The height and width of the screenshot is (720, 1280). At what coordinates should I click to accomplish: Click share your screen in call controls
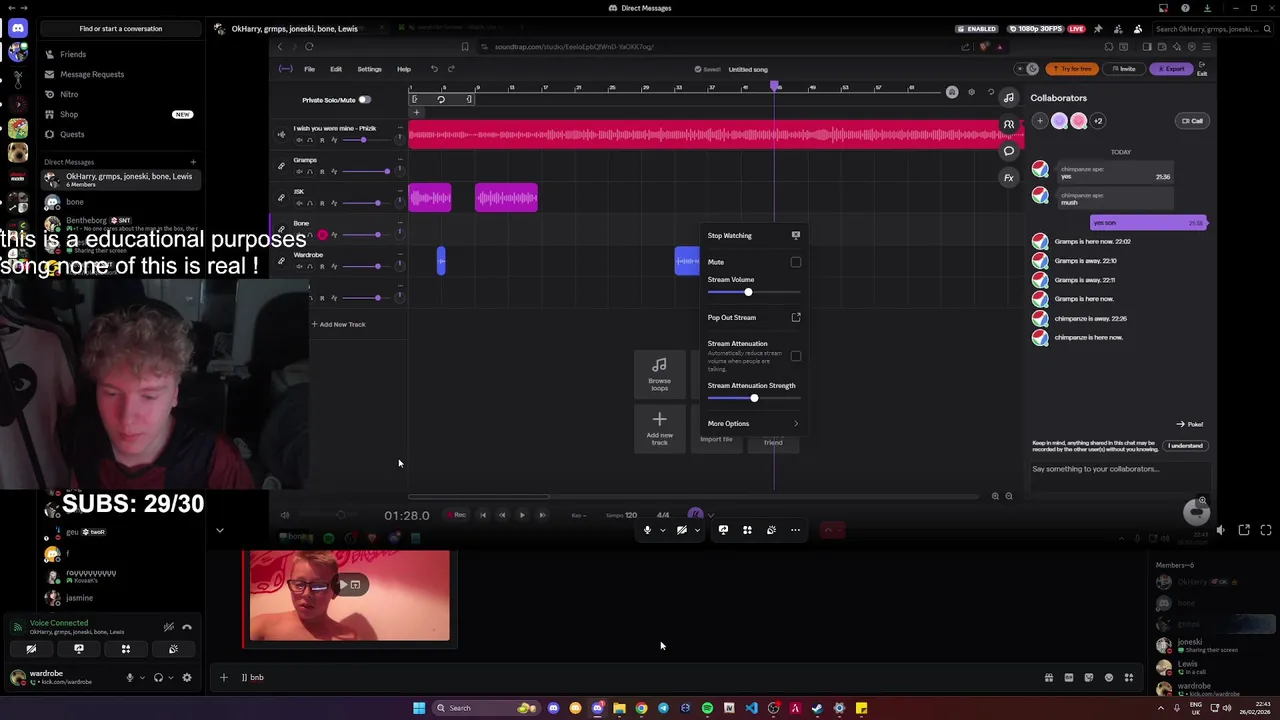coord(723,530)
